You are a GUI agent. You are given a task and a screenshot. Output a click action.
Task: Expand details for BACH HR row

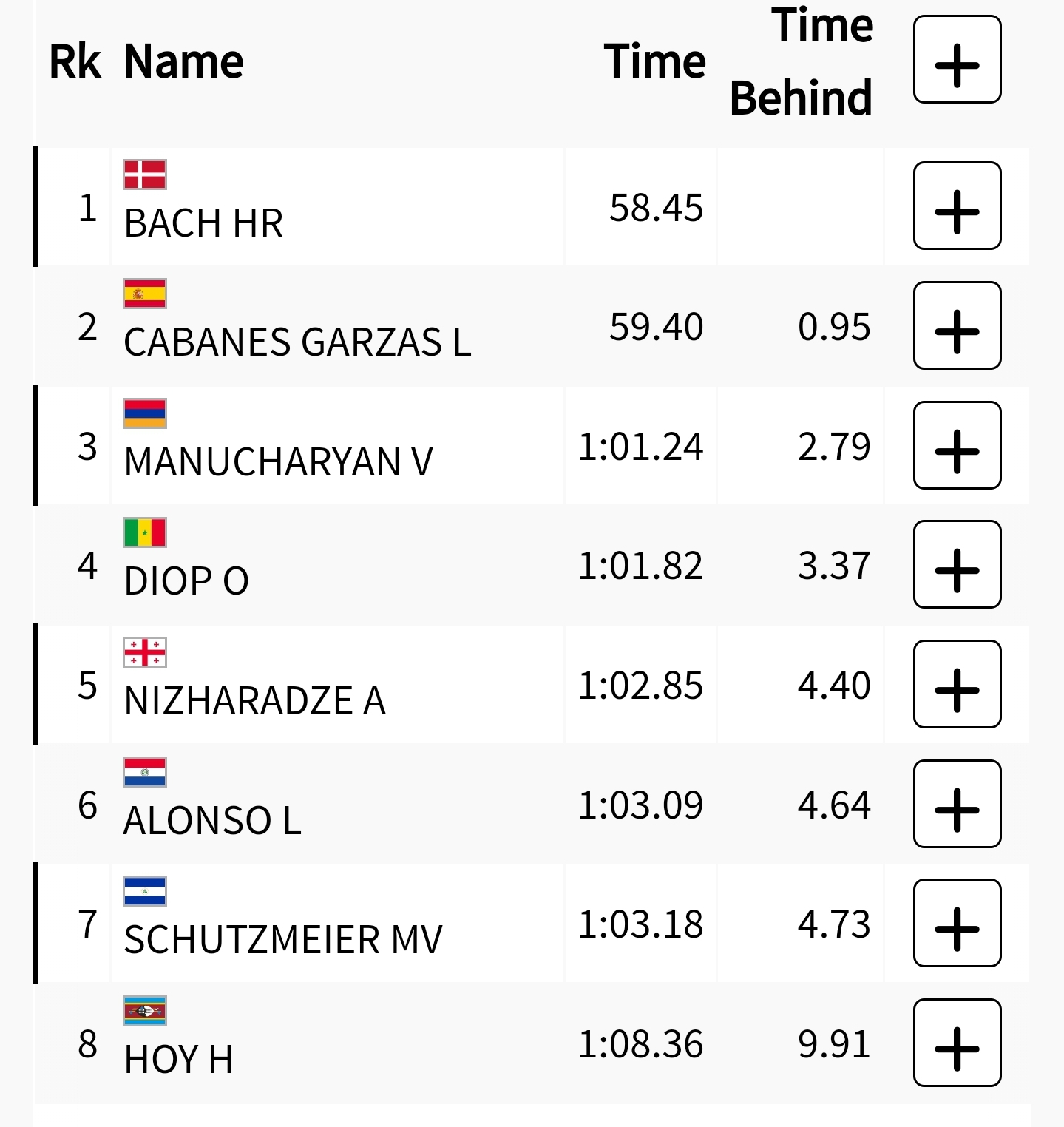point(957,206)
